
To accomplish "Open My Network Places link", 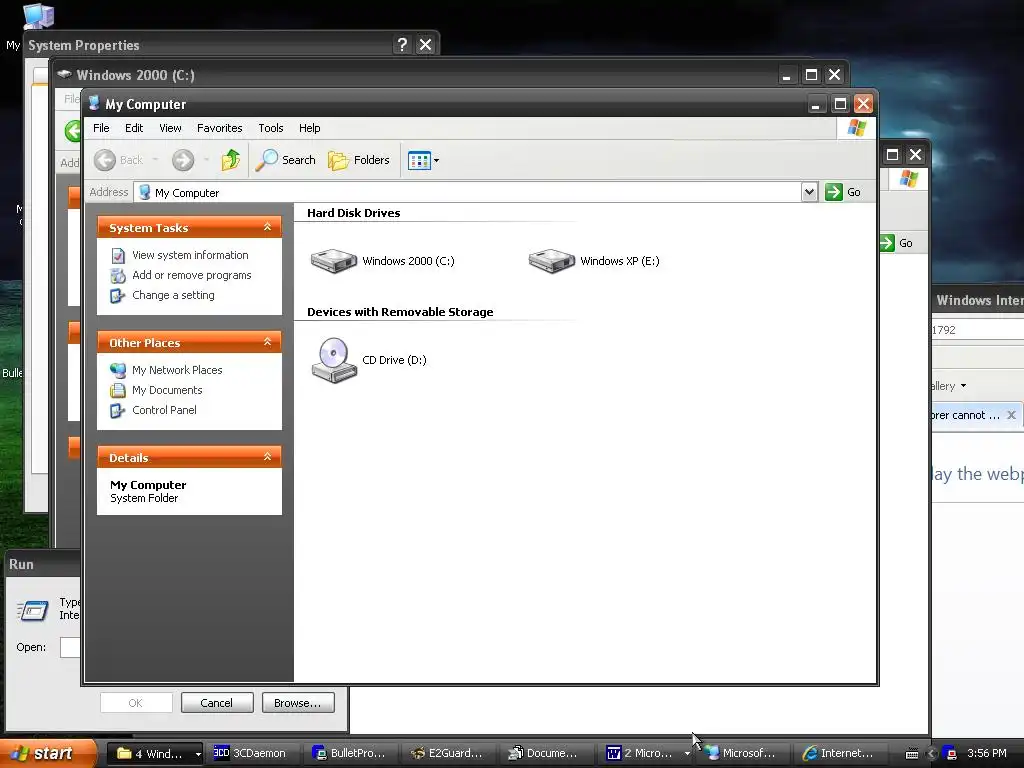I will click(177, 370).
